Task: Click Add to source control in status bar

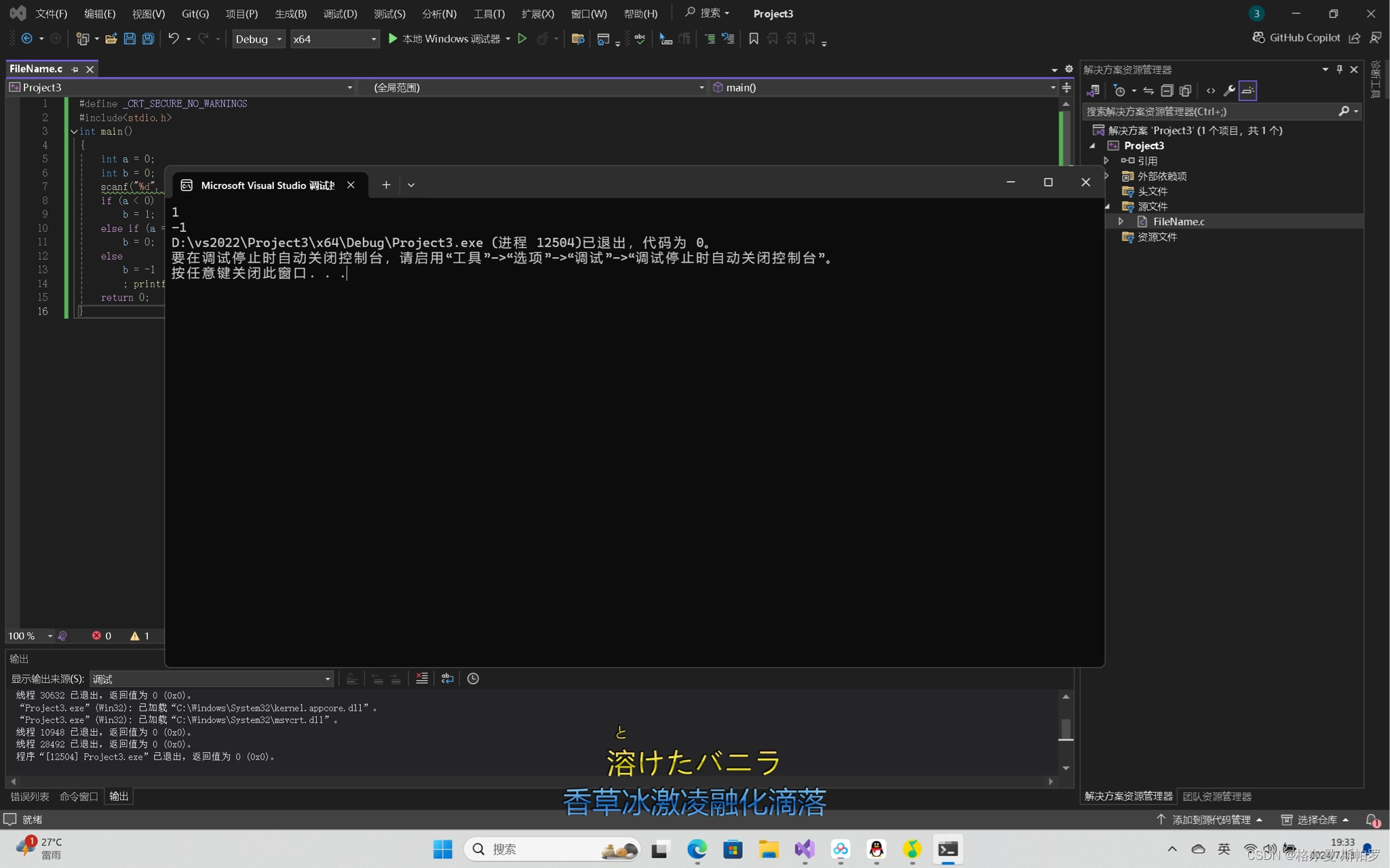Action: (1209, 819)
